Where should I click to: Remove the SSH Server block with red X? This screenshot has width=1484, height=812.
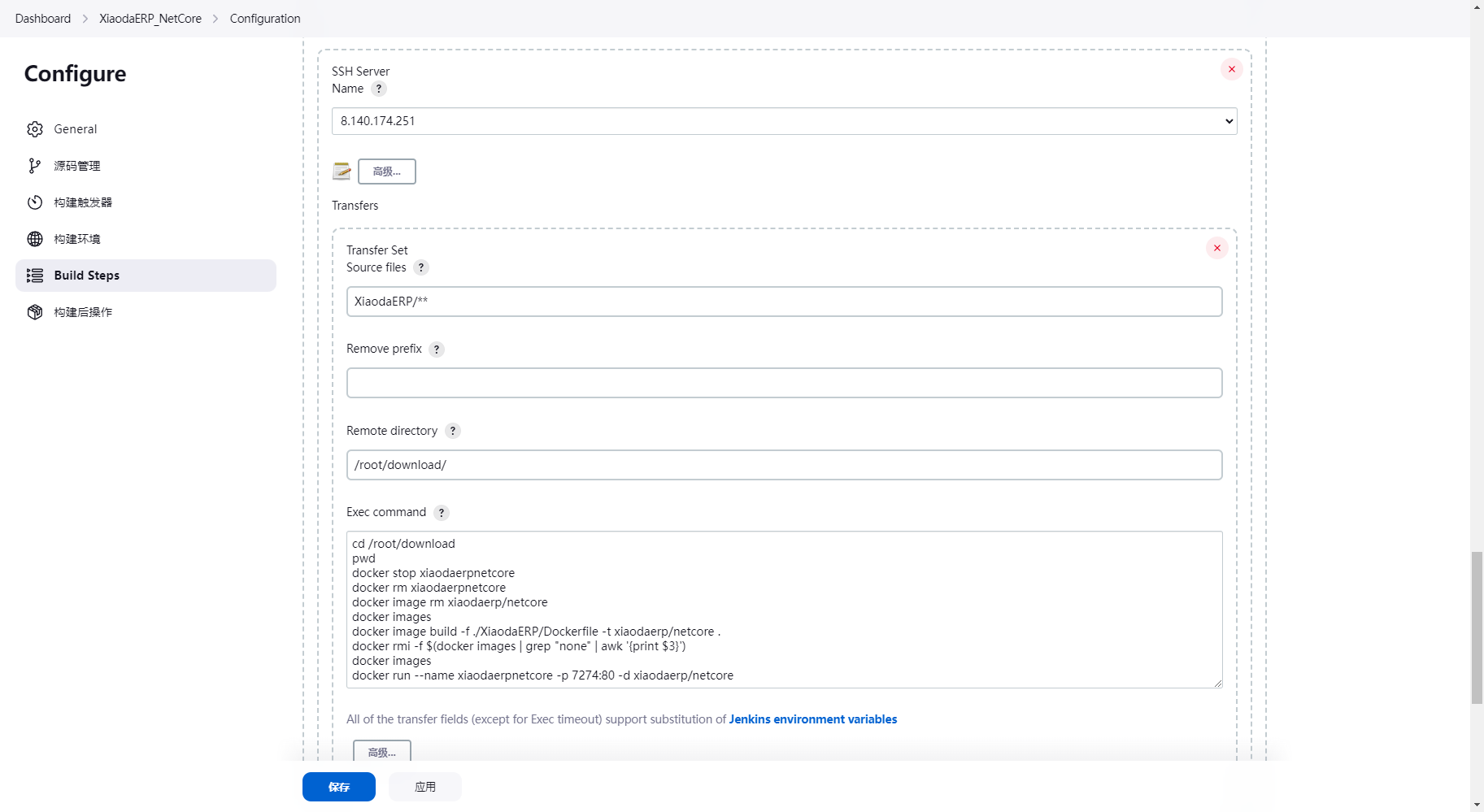[x=1231, y=69]
